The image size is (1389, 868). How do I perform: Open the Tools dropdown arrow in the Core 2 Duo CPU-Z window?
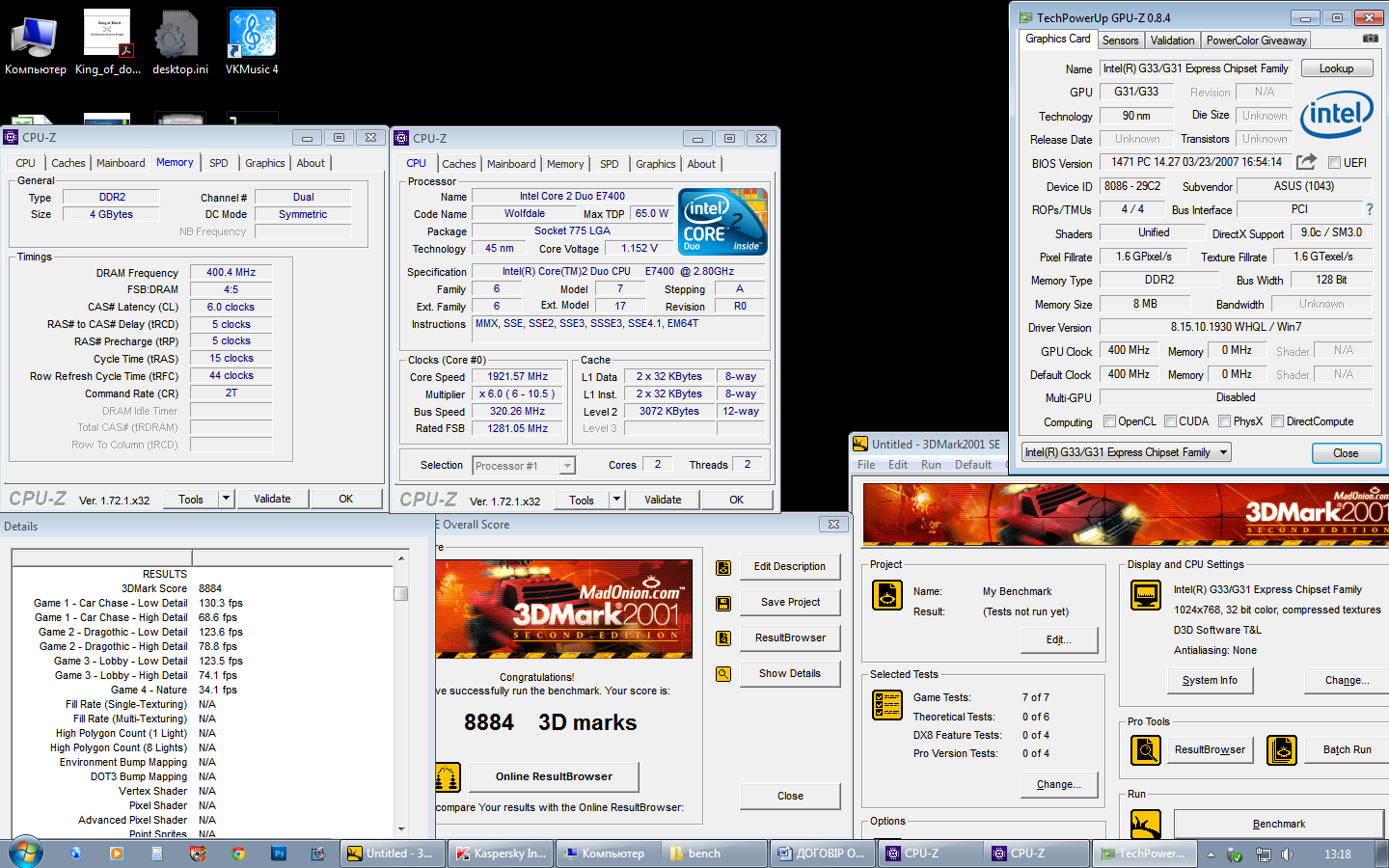(x=617, y=500)
